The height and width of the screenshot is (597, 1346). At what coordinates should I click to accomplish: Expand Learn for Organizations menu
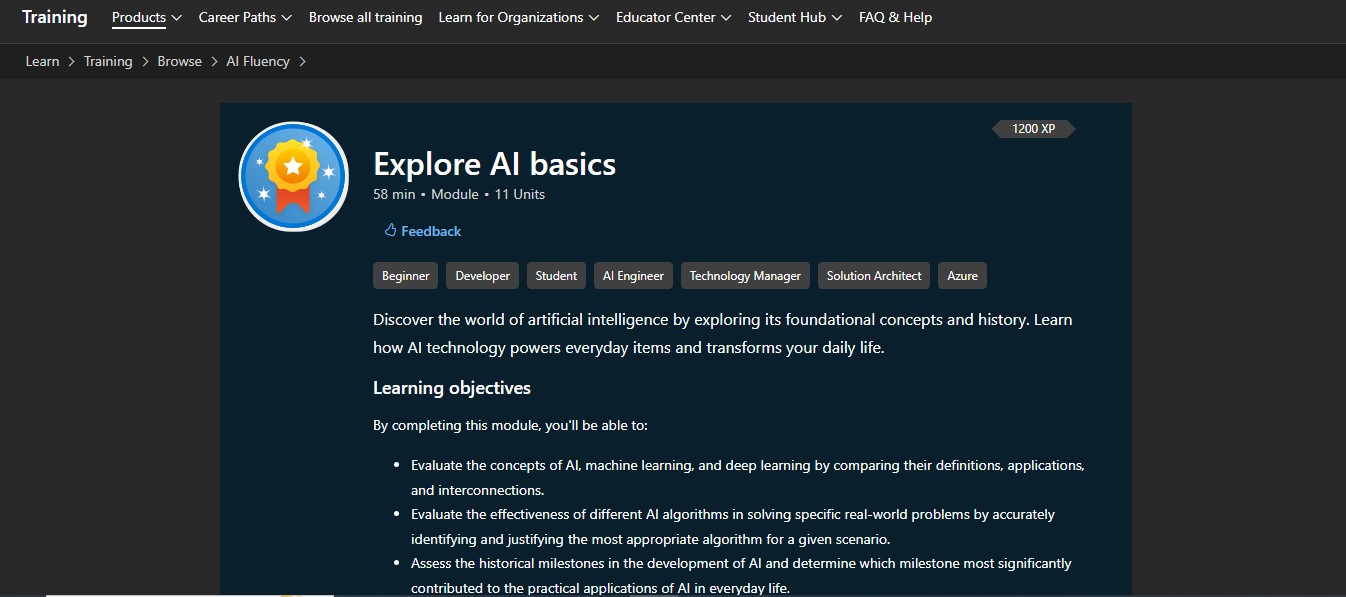coord(518,17)
